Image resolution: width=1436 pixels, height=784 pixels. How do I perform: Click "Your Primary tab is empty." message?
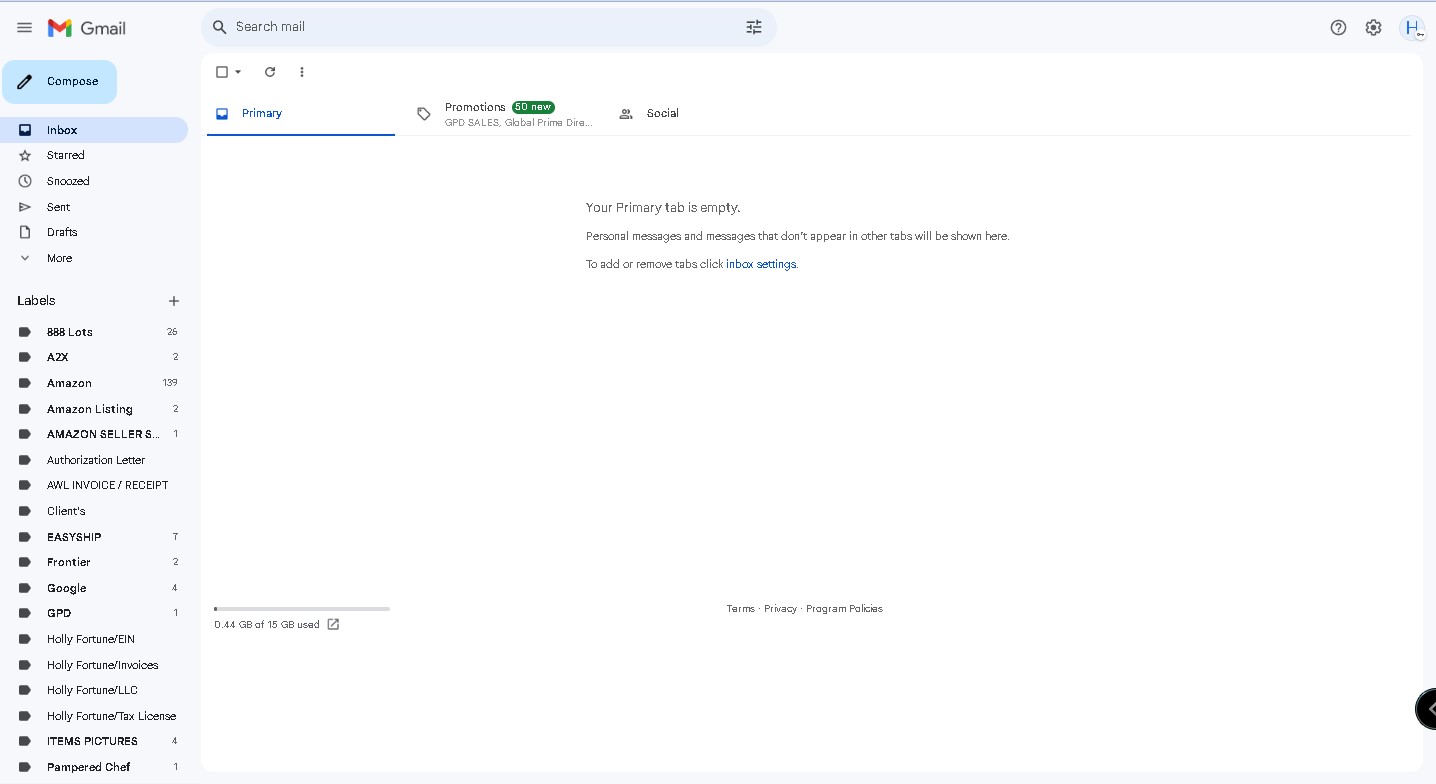pos(663,208)
